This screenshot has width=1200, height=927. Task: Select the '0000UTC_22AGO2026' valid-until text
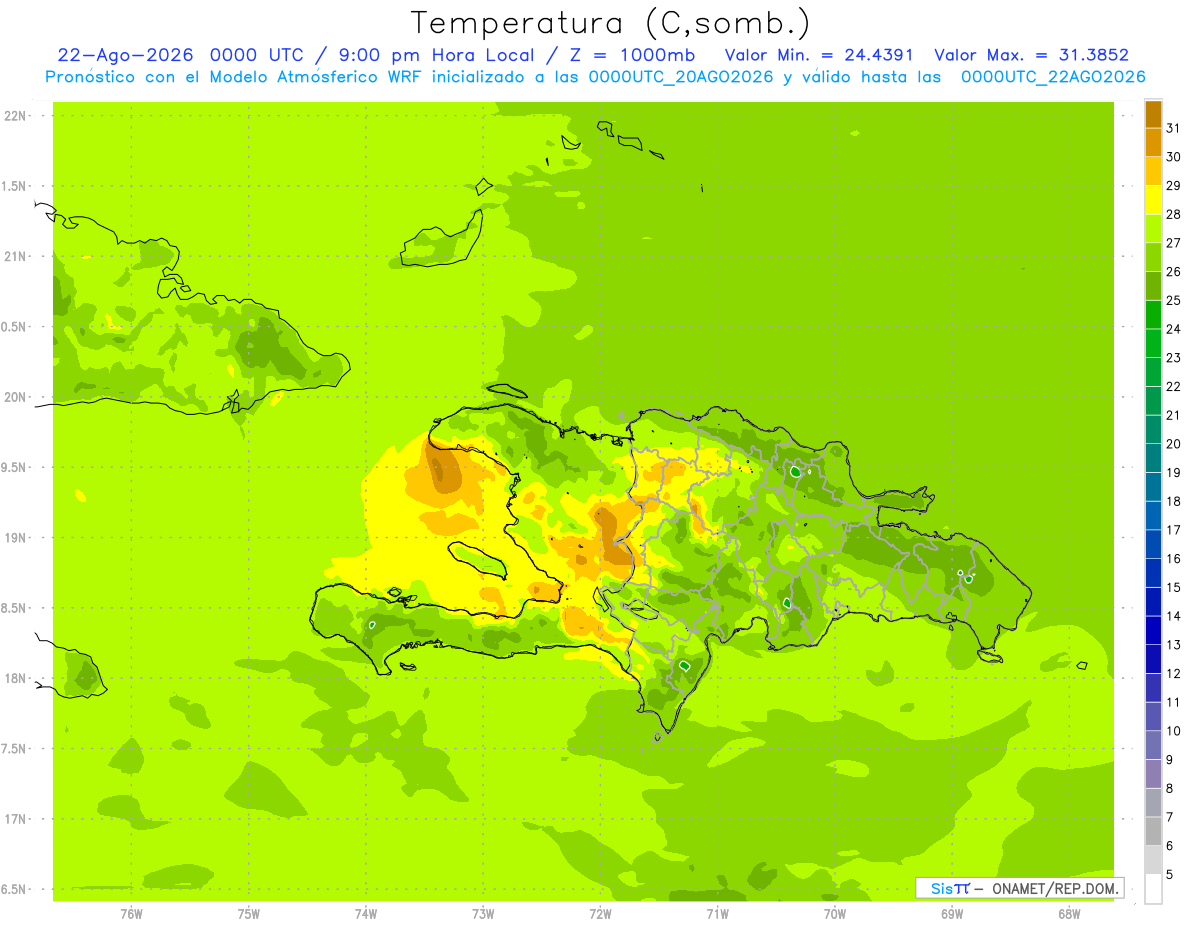pyautogui.click(x=1053, y=77)
